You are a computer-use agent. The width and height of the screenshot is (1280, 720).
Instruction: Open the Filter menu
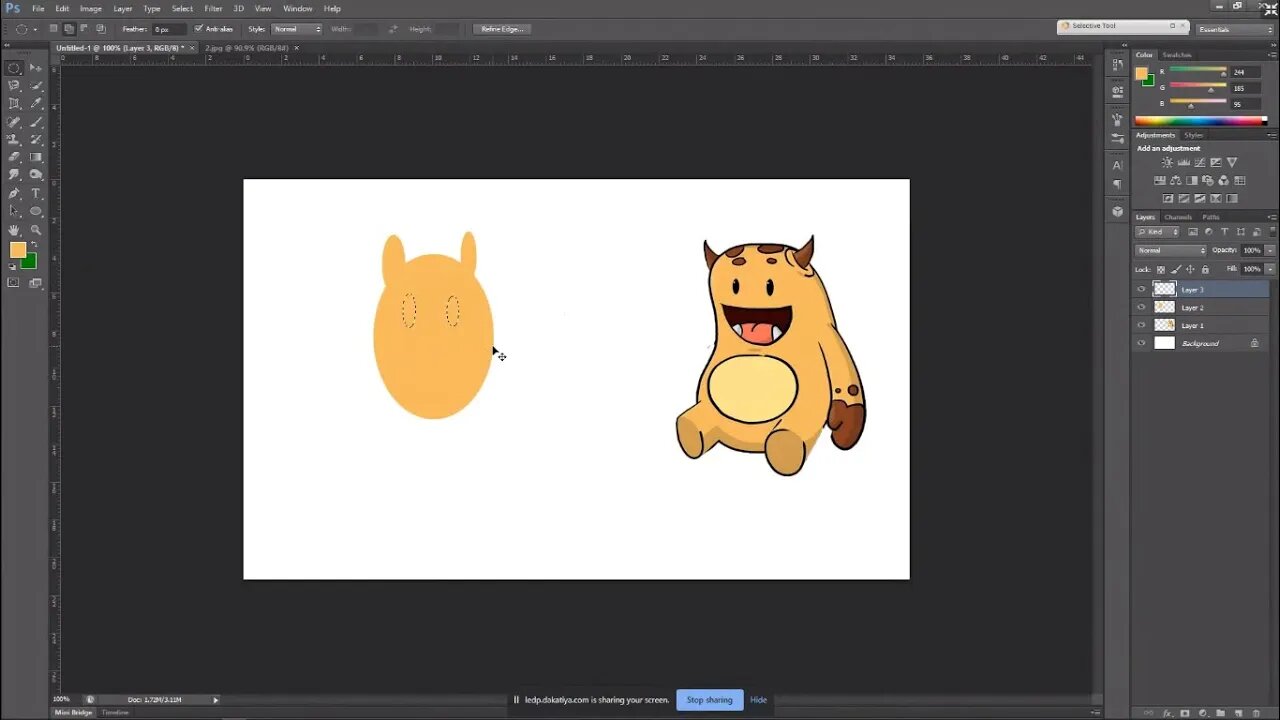tap(213, 8)
